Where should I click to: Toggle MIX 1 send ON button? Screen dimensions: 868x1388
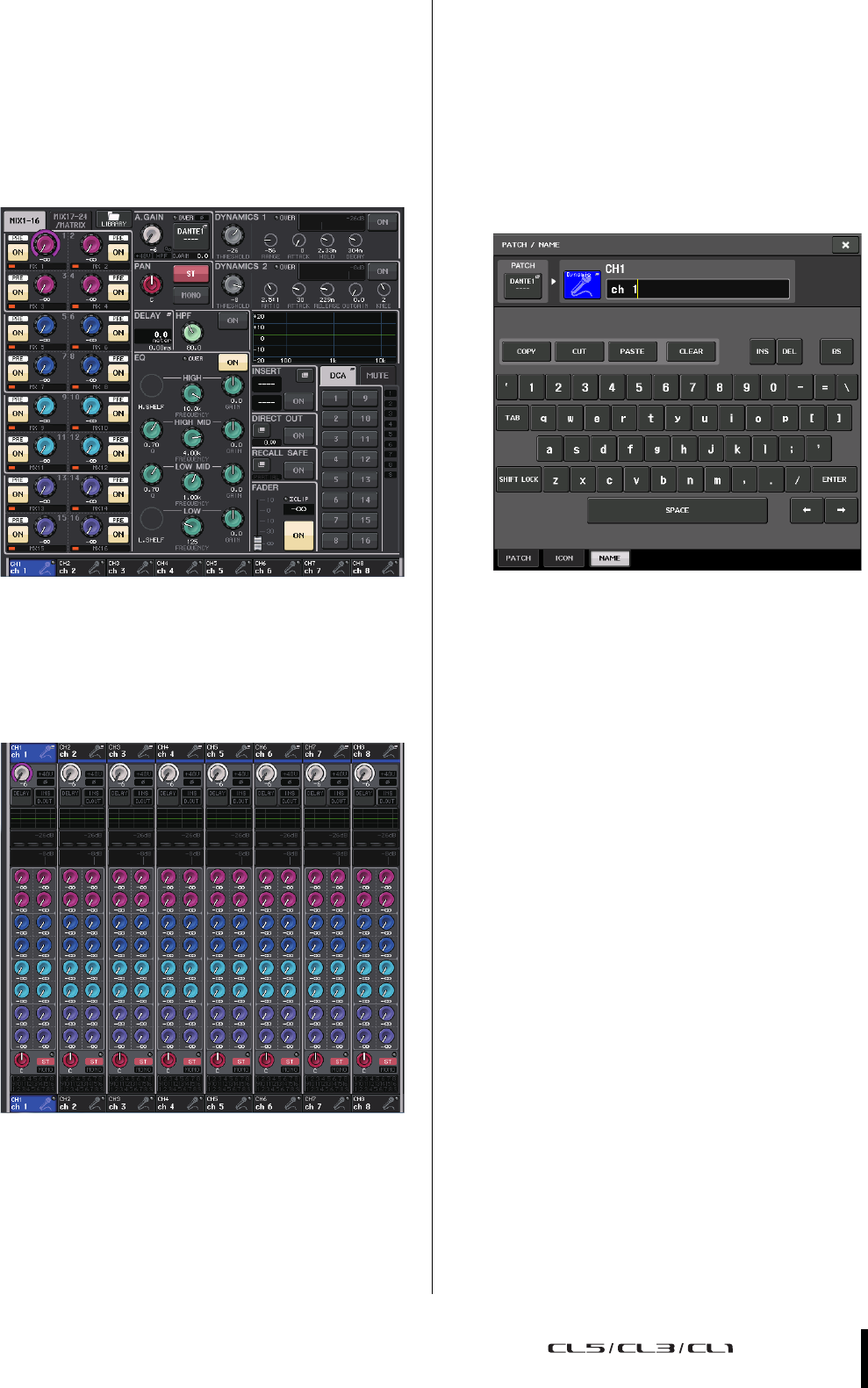18,252
